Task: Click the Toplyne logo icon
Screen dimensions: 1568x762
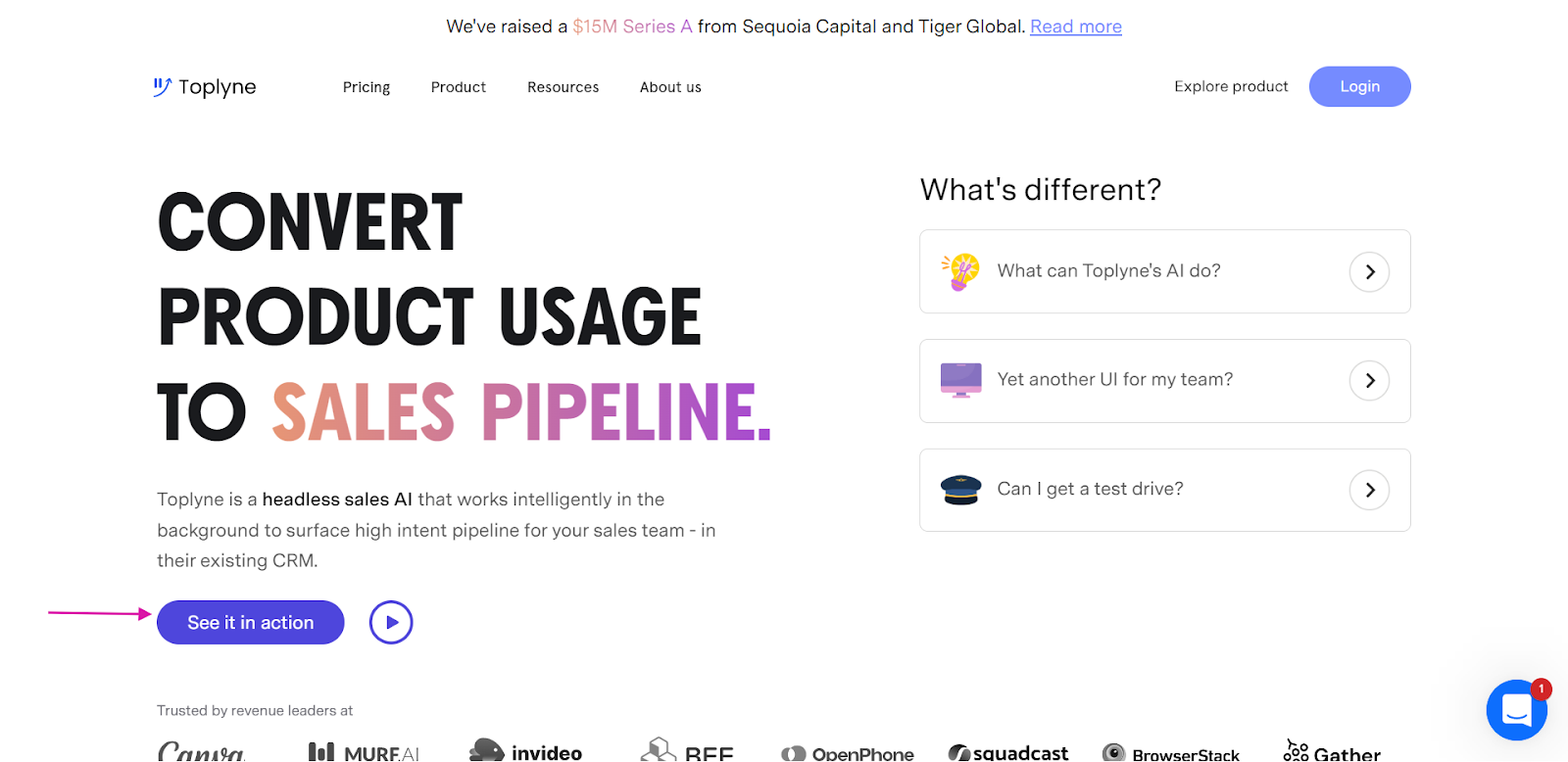Action: pos(163,87)
